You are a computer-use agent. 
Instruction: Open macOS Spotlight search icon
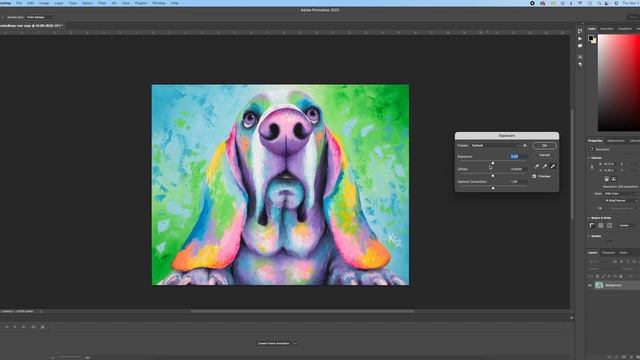599,3
